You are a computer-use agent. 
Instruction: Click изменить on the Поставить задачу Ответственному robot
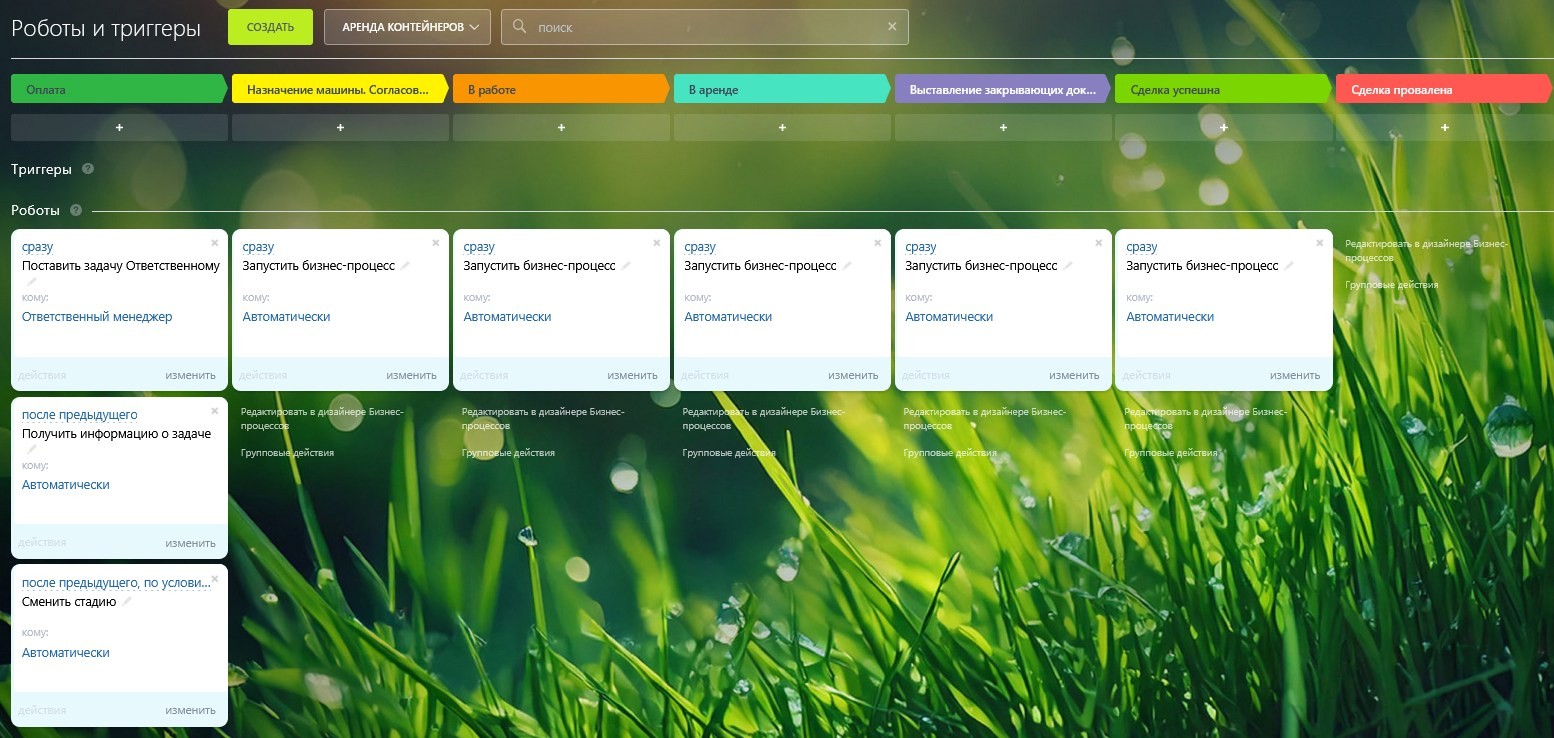click(x=191, y=375)
